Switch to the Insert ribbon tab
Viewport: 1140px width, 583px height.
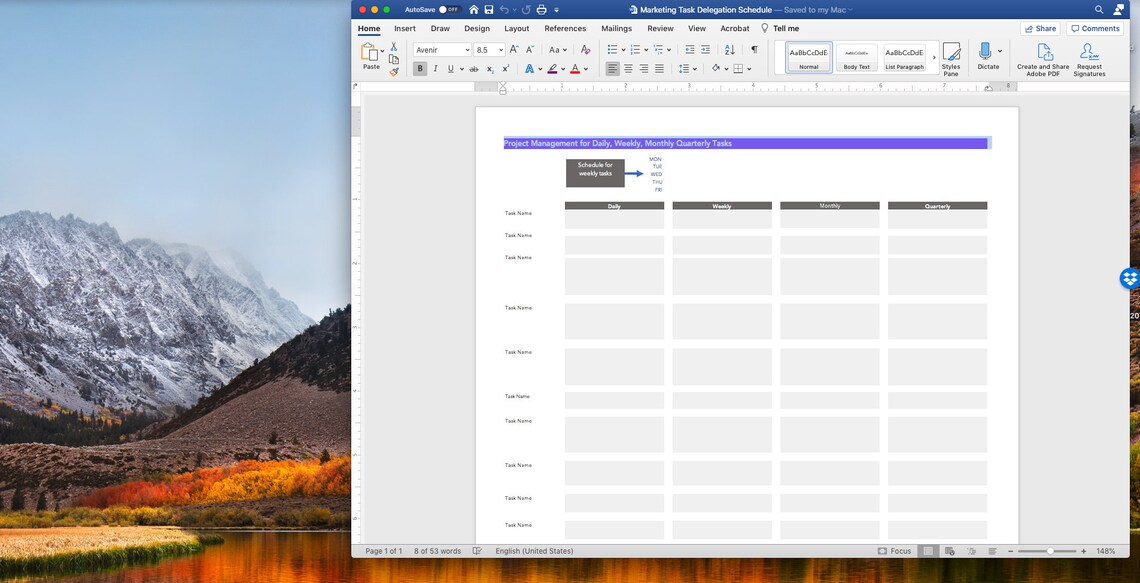(405, 28)
